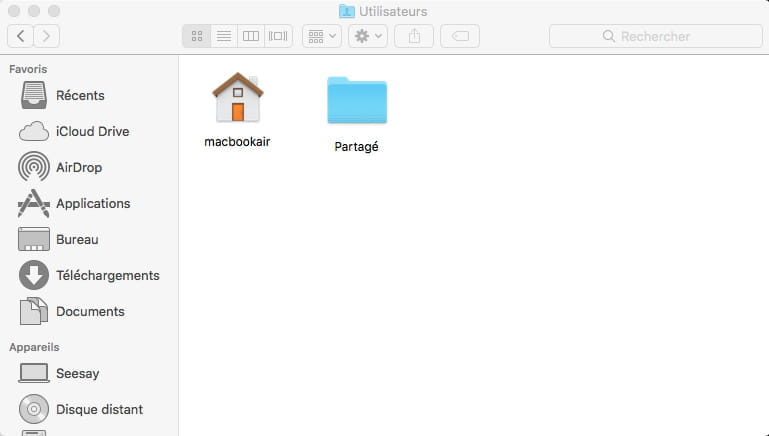Image resolution: width=769 pixels, height=436 pixels.
Task: Go back with the left chevron button
Action: point(21,36)
